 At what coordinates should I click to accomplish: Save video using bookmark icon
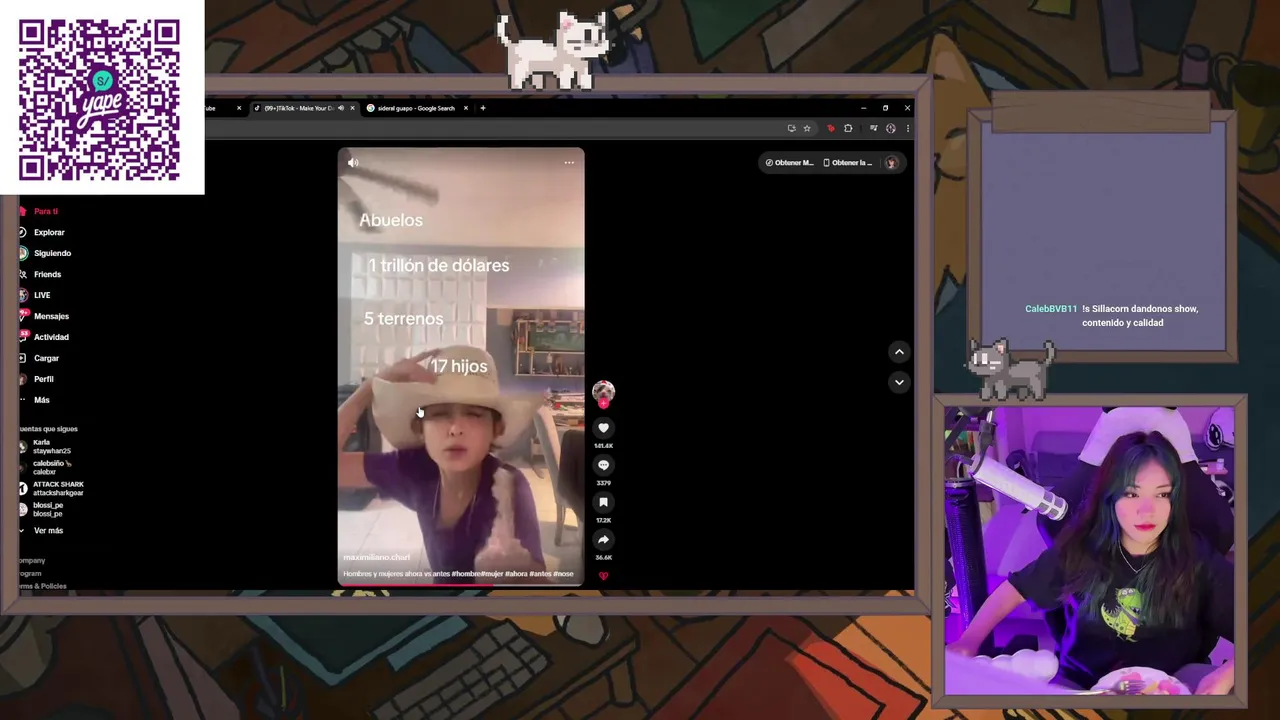pos(603,502)
